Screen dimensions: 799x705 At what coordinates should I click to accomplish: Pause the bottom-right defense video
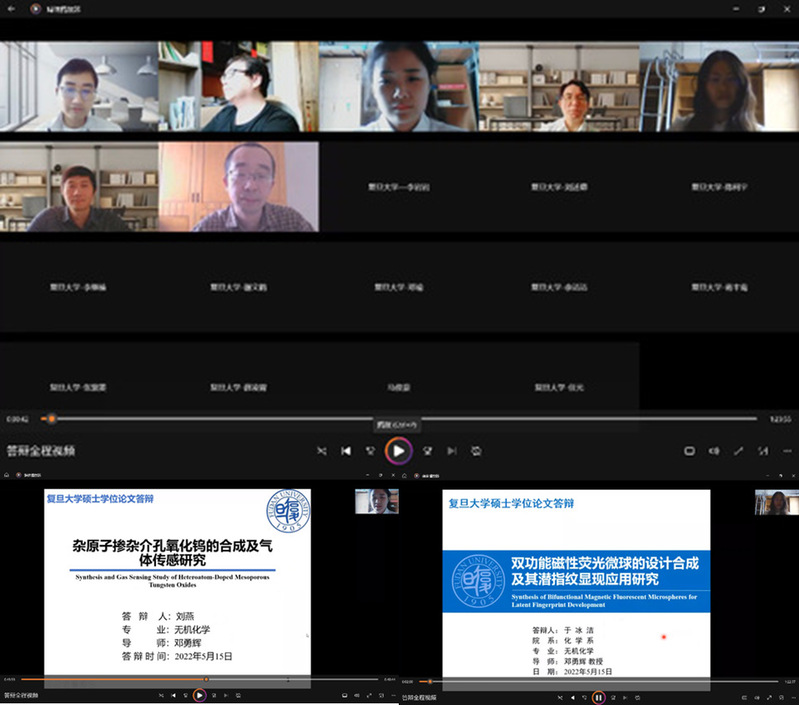coord(598,696)
